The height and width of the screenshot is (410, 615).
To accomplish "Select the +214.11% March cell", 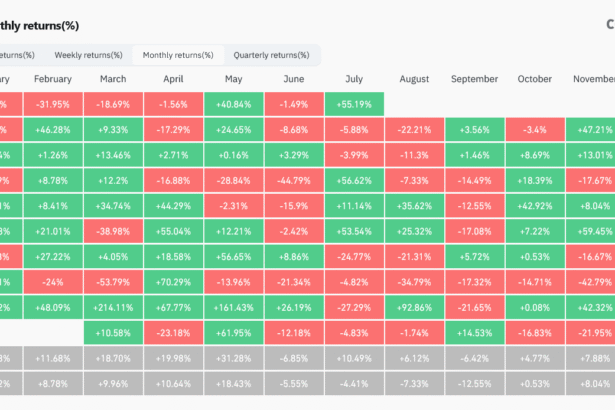I will 112,307.
